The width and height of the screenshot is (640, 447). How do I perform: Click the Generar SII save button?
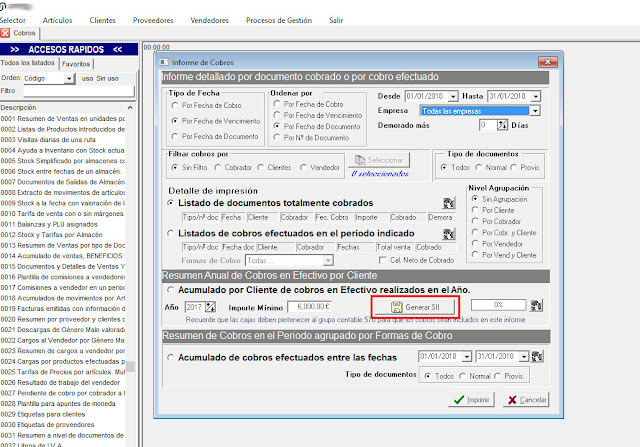coord(413,306)
